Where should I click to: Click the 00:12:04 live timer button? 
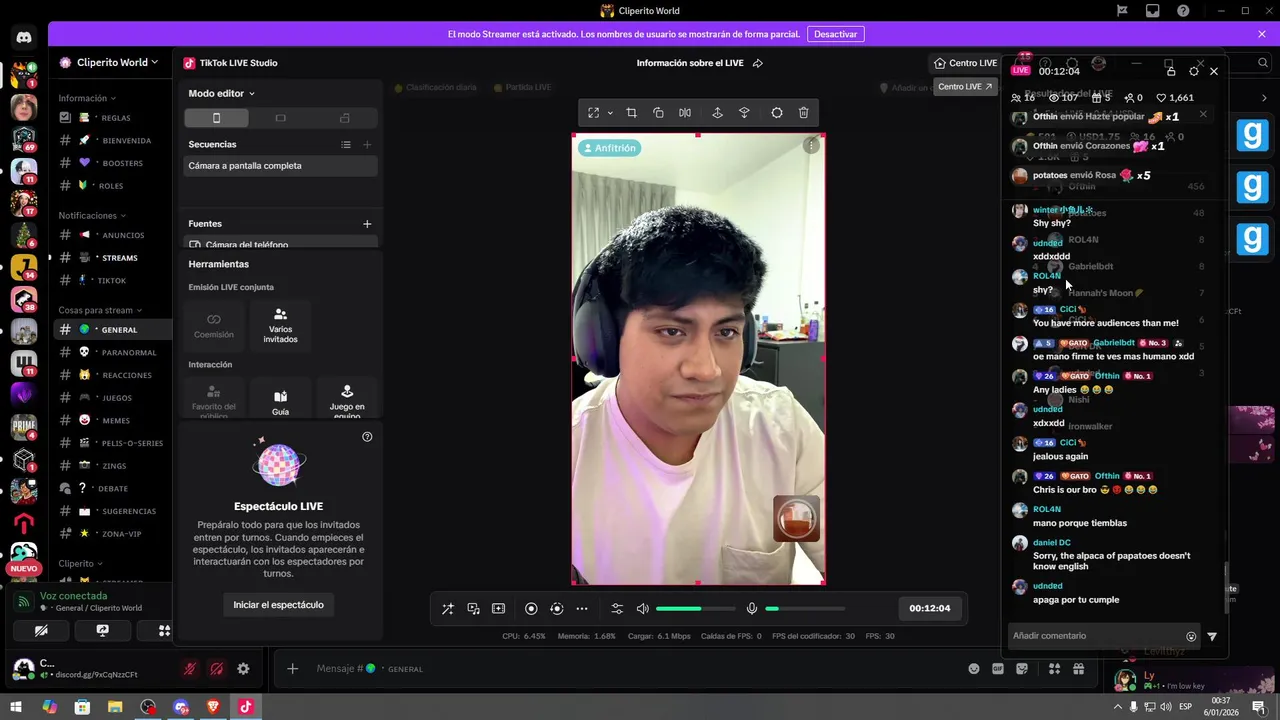930,608
